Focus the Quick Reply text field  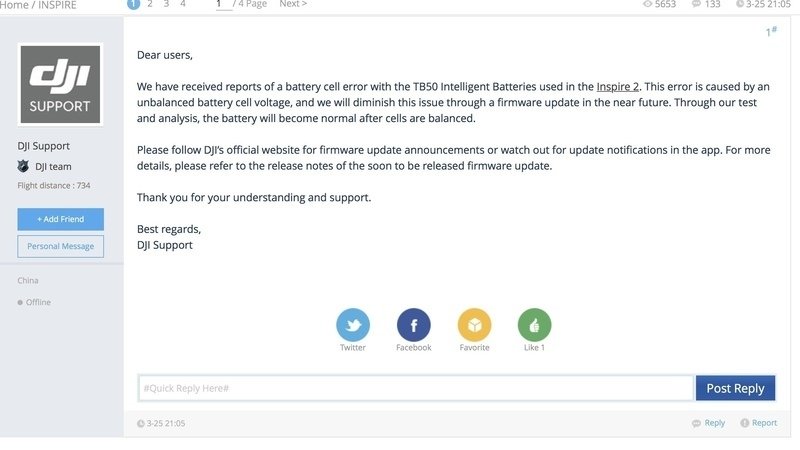(x=416, y=388)
